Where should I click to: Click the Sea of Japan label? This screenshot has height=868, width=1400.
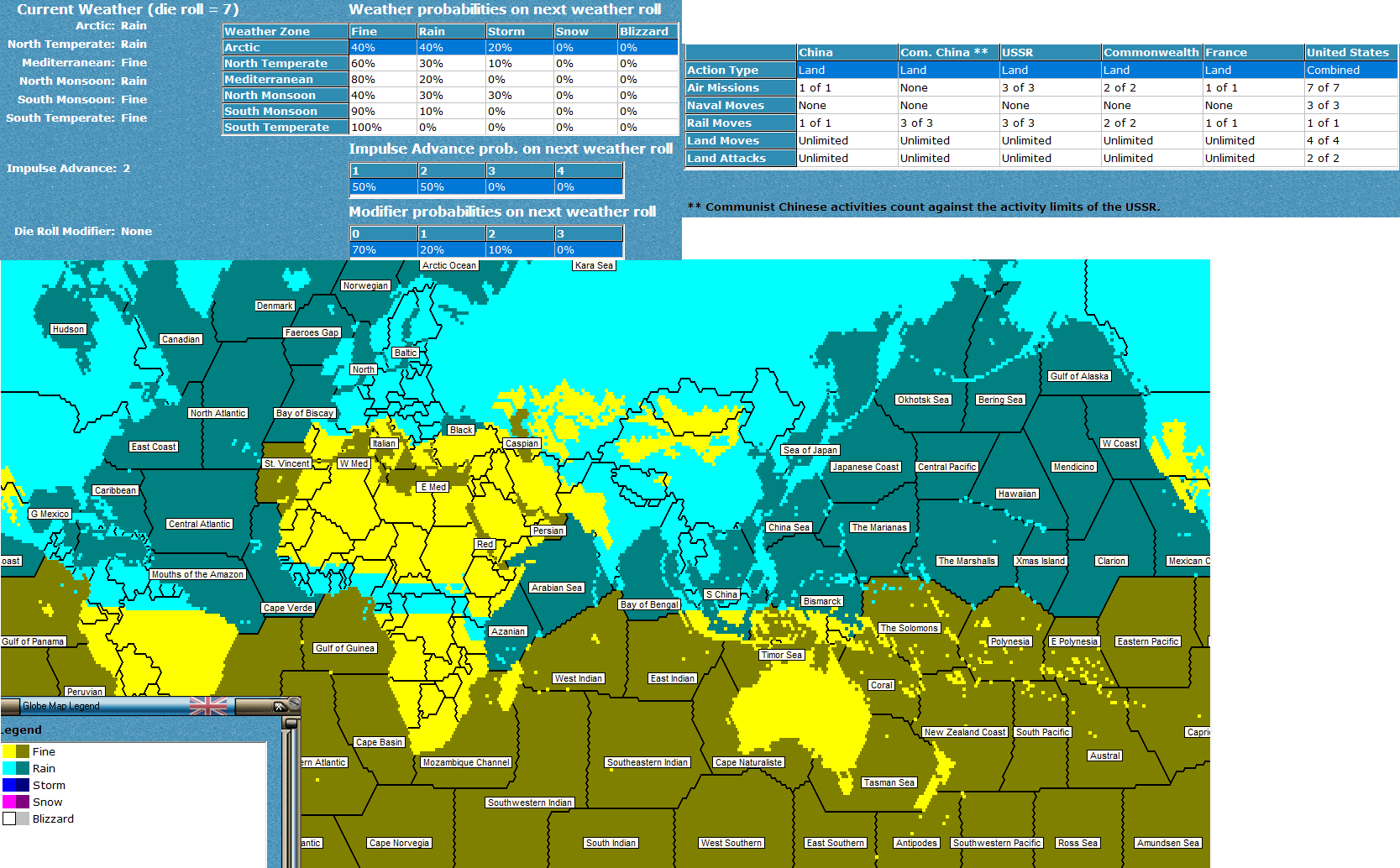810,450
